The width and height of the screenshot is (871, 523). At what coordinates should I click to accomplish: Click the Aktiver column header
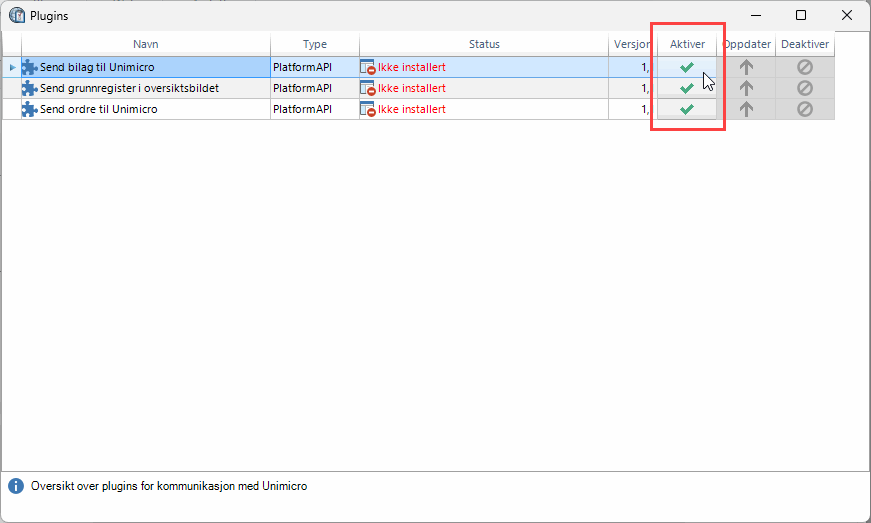click(x=687, y=44)
